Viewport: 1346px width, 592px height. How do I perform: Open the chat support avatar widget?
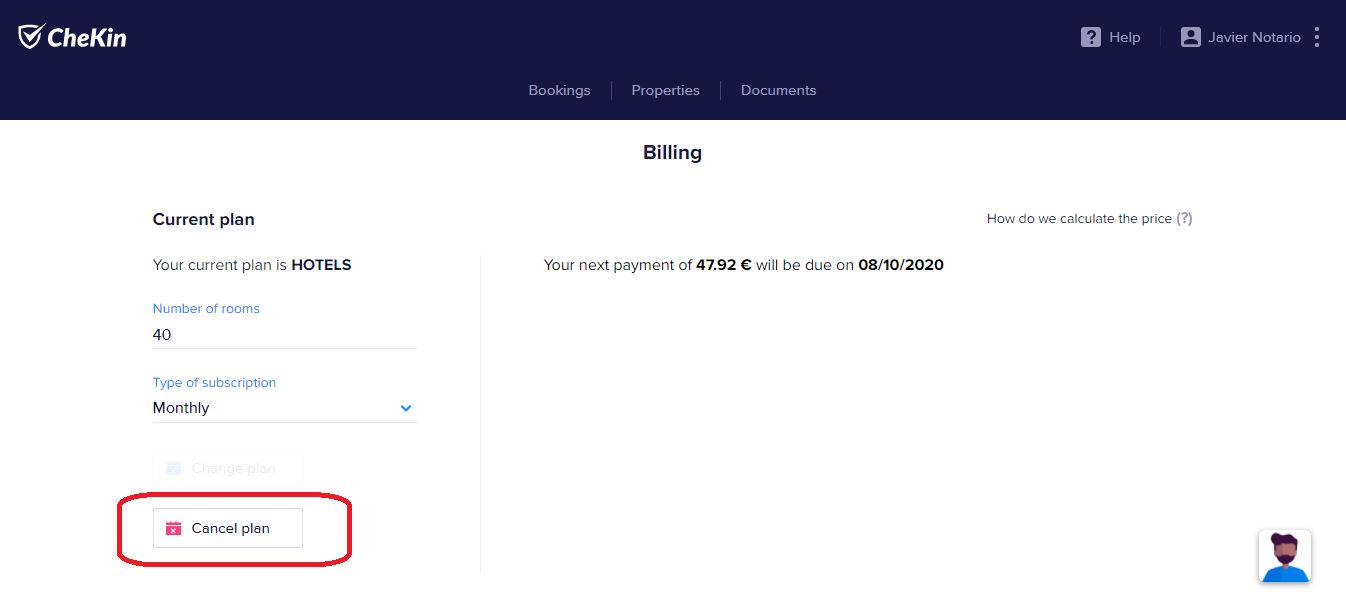[x=1284, y=556]
